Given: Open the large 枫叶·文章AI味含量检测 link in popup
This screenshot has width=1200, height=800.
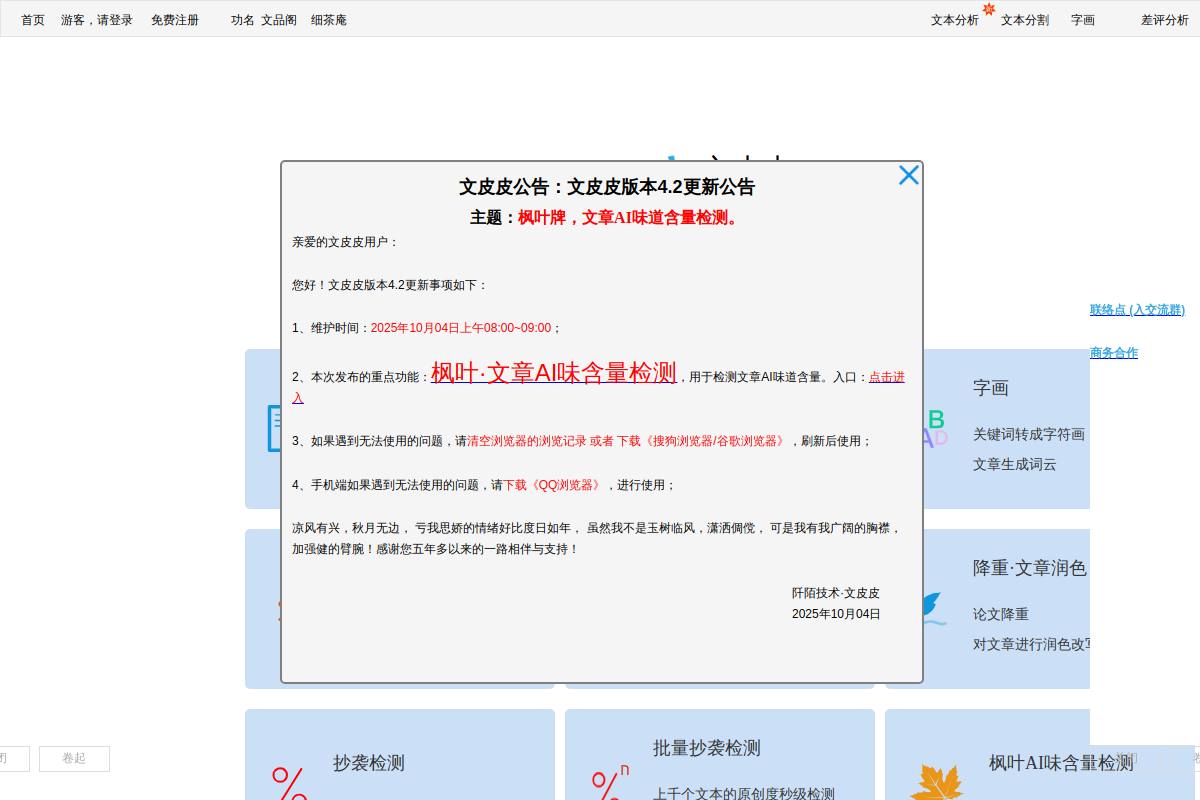Looking at the screenshot, I should tap(554, 372).
